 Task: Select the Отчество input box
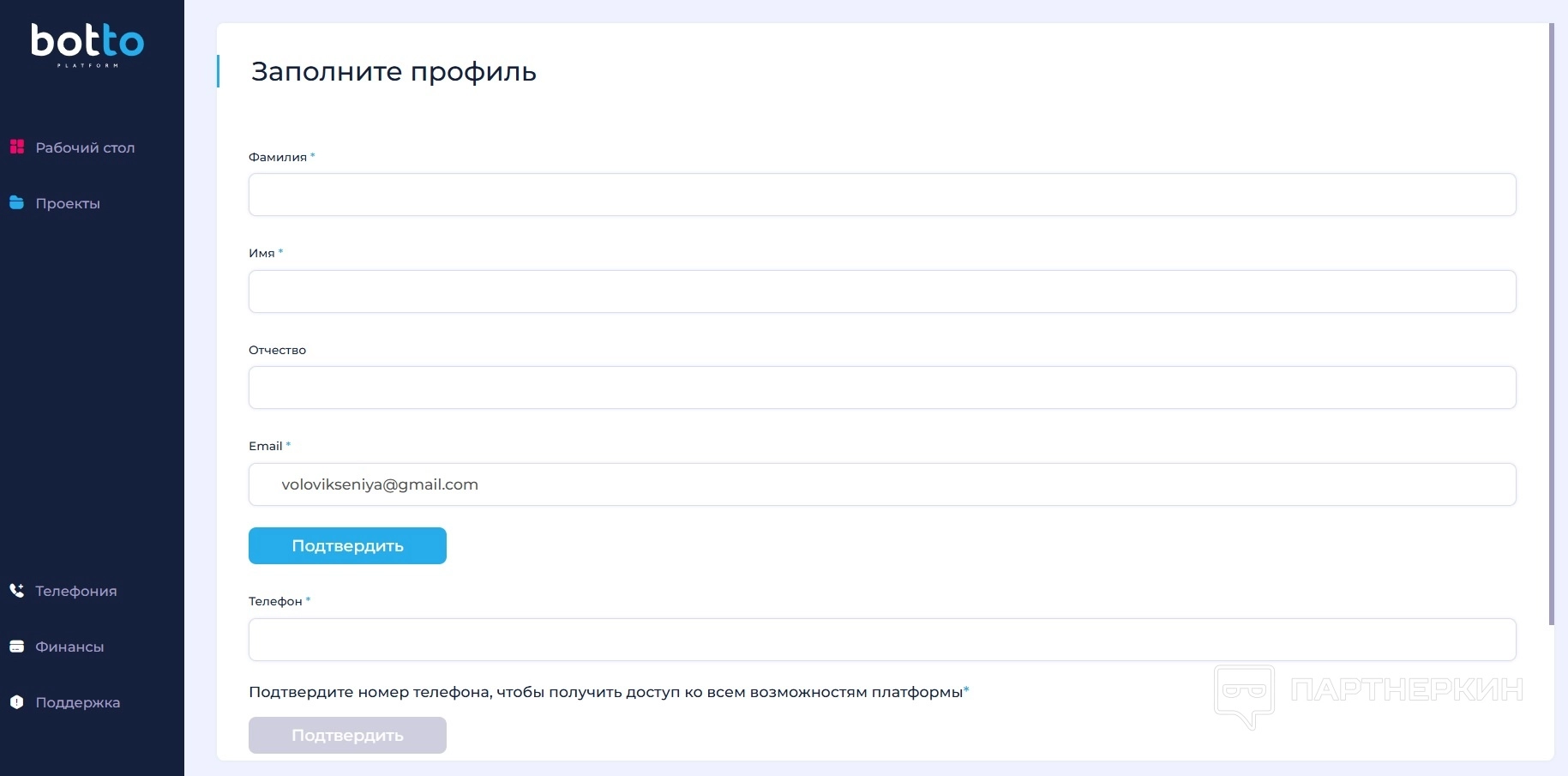[881, 388]
